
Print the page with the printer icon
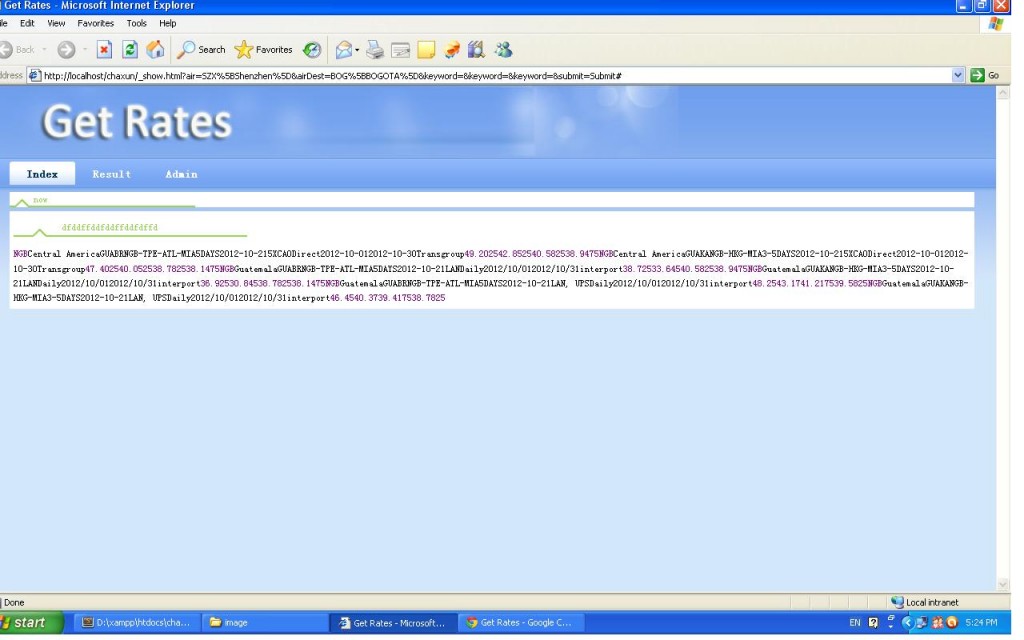[375, 50]
